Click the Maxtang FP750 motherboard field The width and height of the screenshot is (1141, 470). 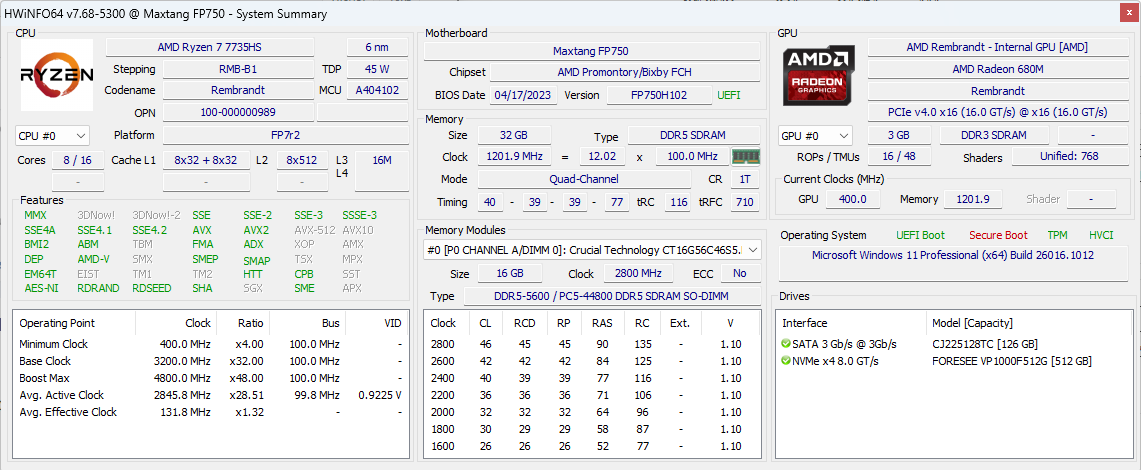591,51
